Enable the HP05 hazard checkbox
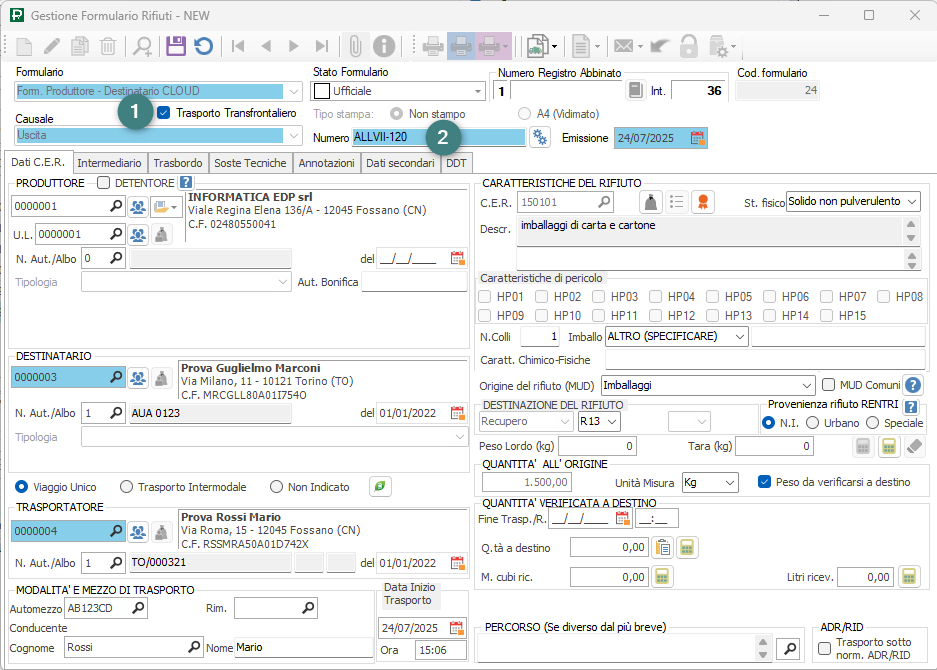This screenshot has height=670, width=937. (x=713, y=297)
